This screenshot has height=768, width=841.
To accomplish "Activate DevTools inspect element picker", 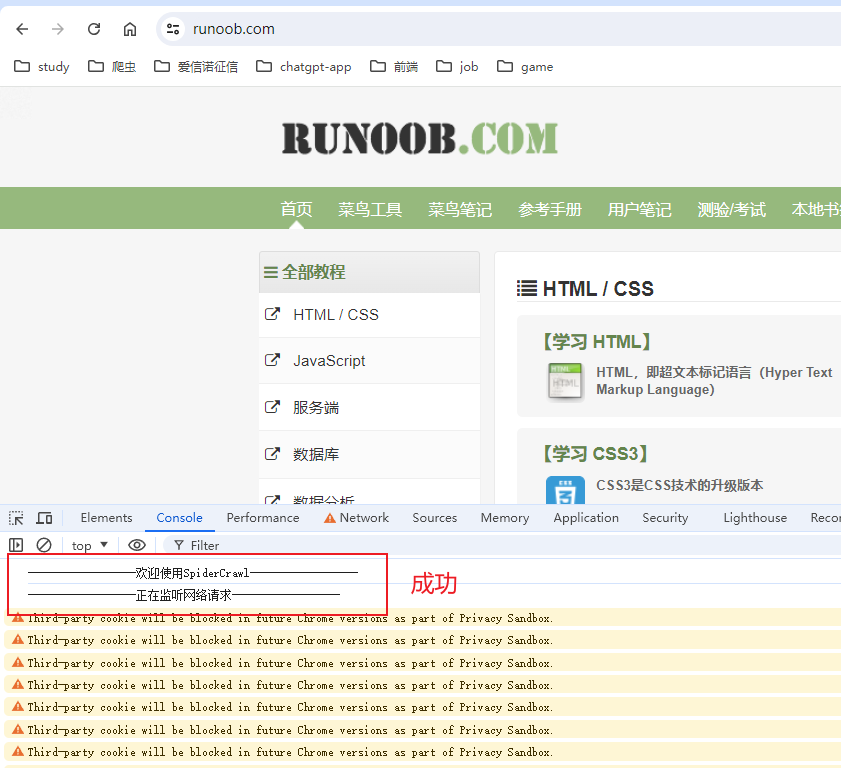I will [x=16, y=518].
